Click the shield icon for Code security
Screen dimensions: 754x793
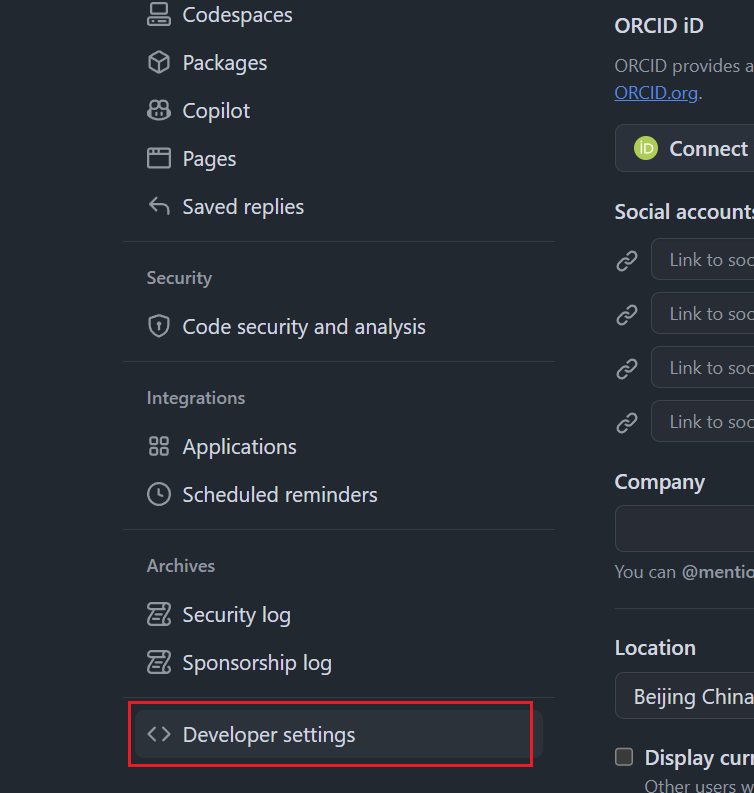[x=159, y=326]
